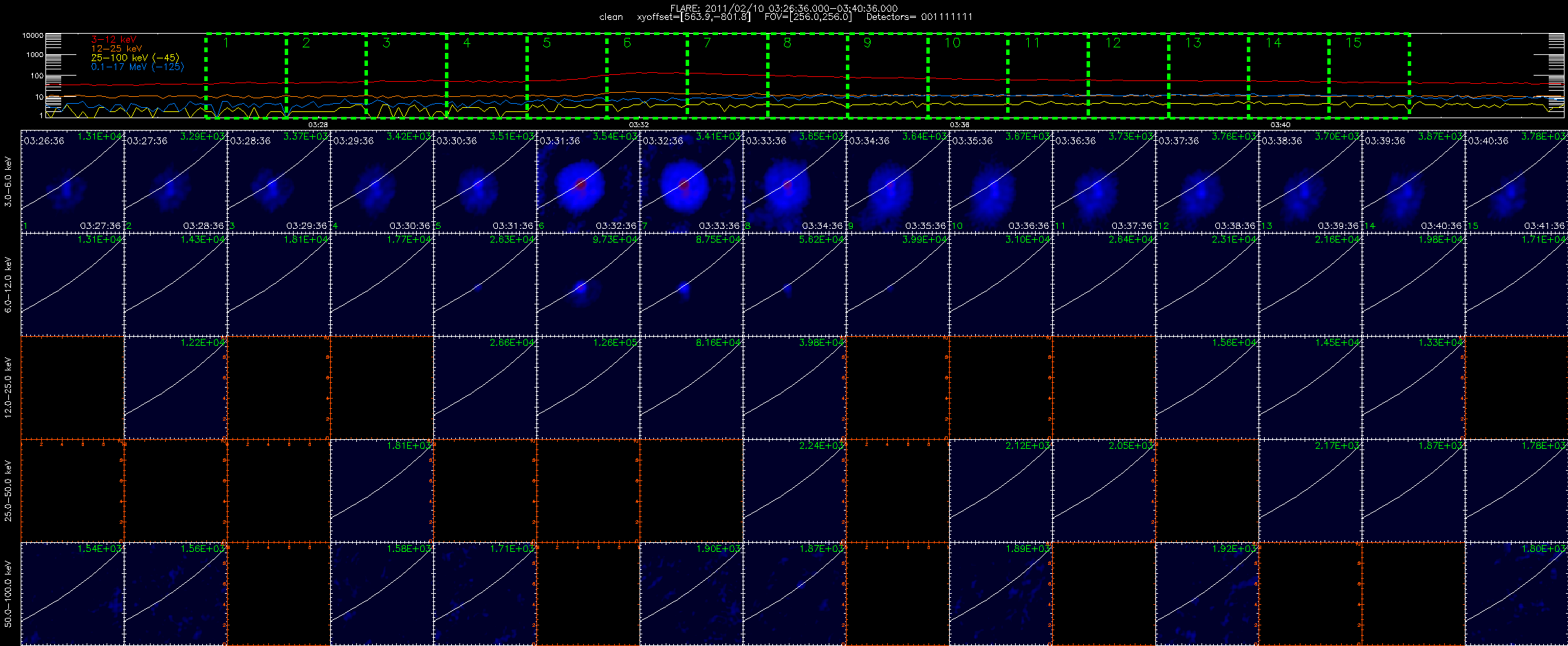1568x646 pixels.
Task: Click the "3.0-6.0 keV" row label
Action: coord(8,181)
